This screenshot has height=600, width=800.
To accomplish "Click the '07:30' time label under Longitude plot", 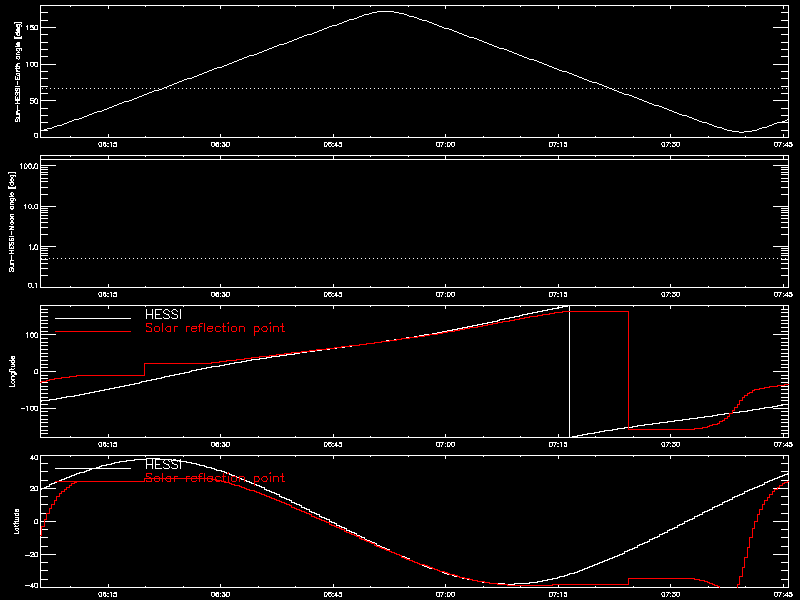I will pyautogui.click(x=670, y=445).
